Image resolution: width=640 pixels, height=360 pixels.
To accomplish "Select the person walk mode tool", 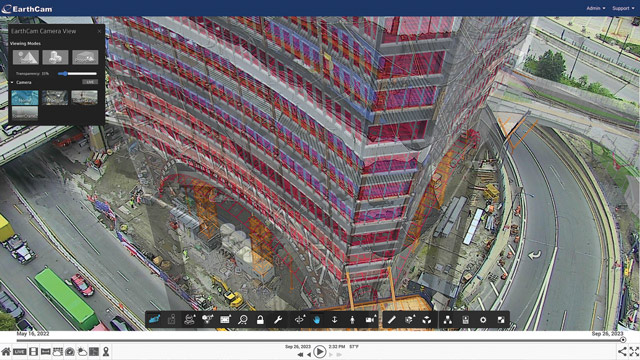I will point(352,320).
